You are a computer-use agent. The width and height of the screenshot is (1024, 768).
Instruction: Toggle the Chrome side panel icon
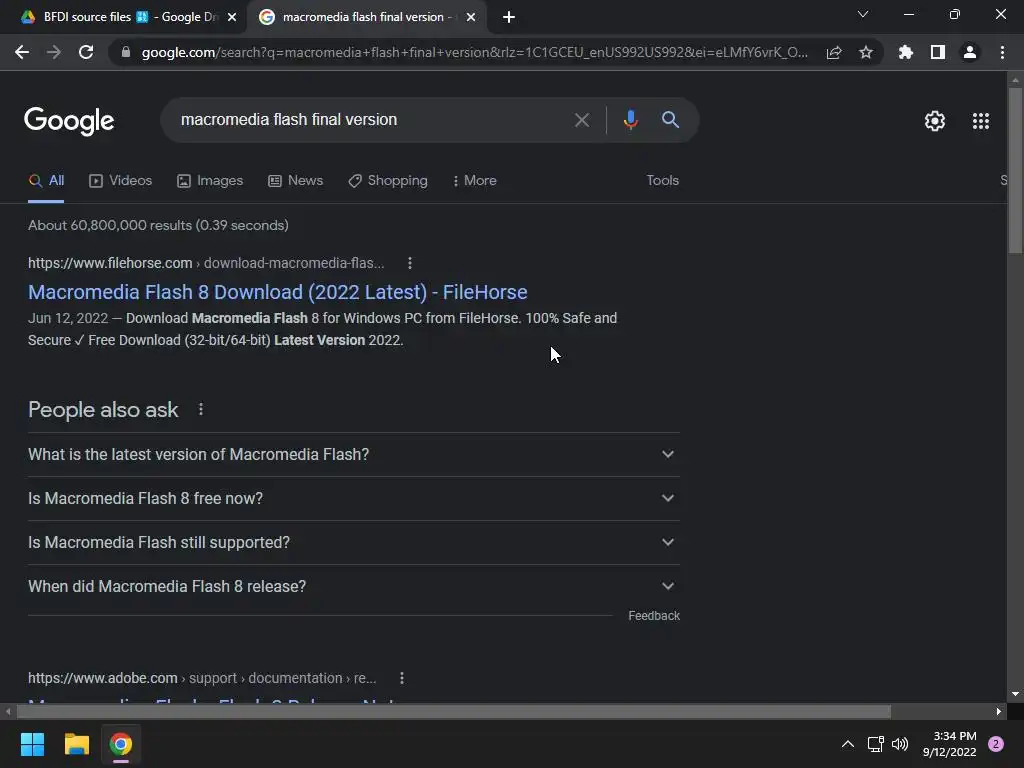tap(938, 52)
